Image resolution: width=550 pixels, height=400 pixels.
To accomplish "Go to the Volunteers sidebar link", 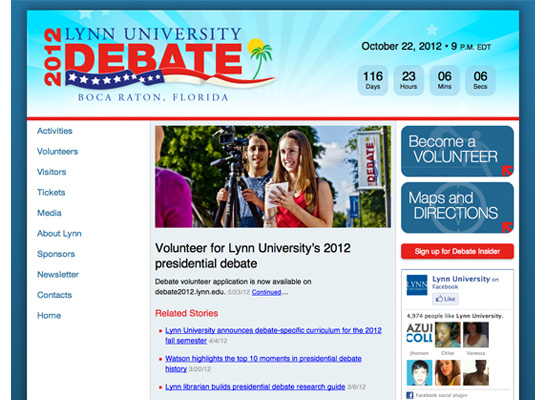I will click(58, 152).
